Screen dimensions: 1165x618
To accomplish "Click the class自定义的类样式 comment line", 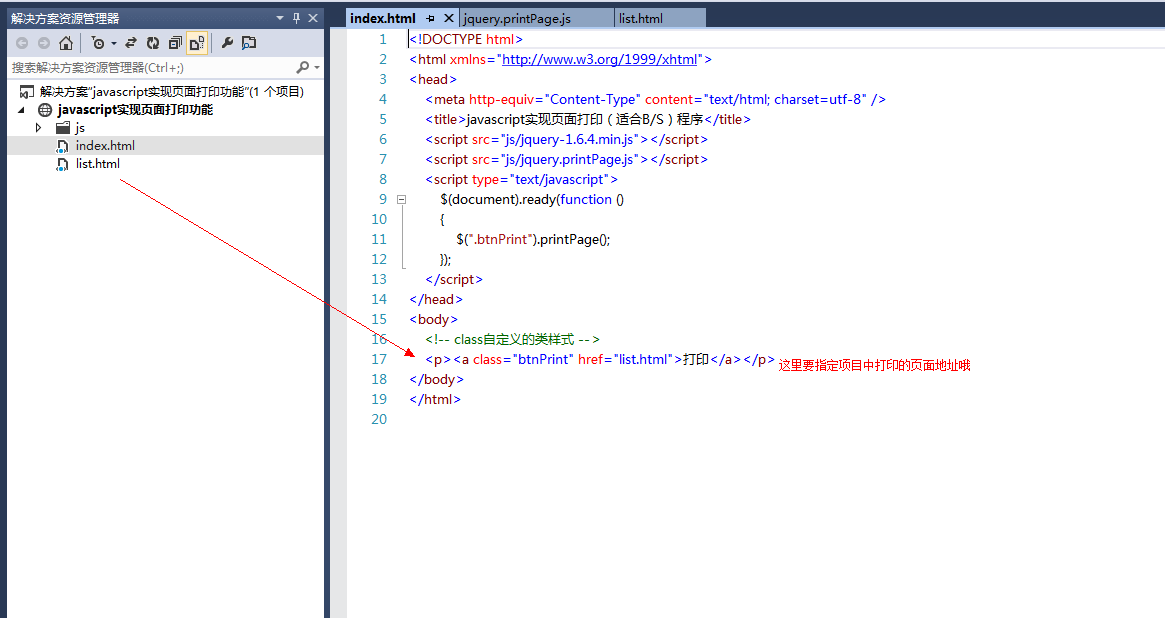I will click(x=512, y=340).
